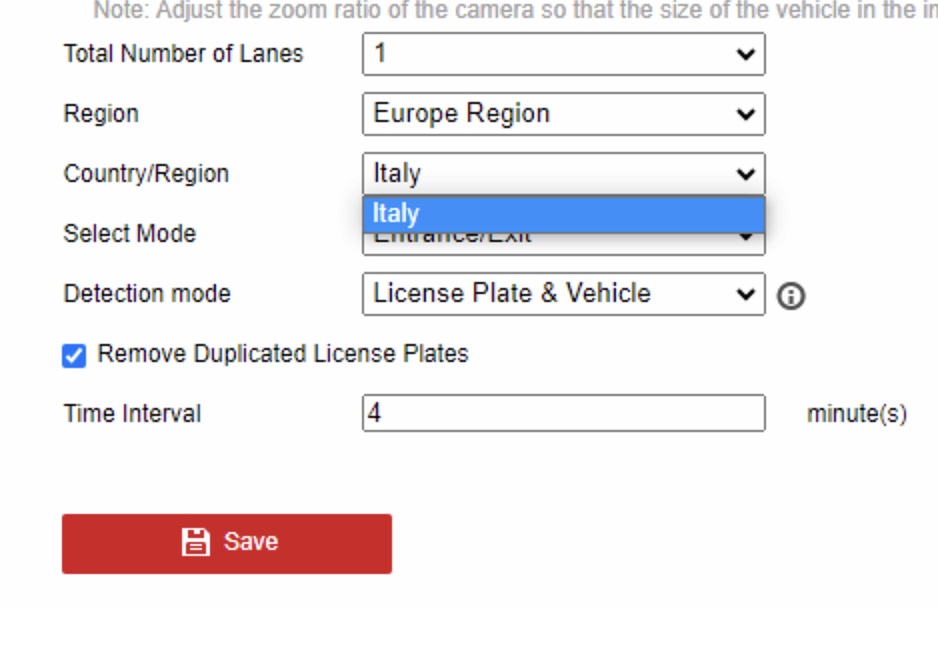Expand the Europe Region dropdown
This screenshot has width=938, height=662.
click(x=563, y=114)
